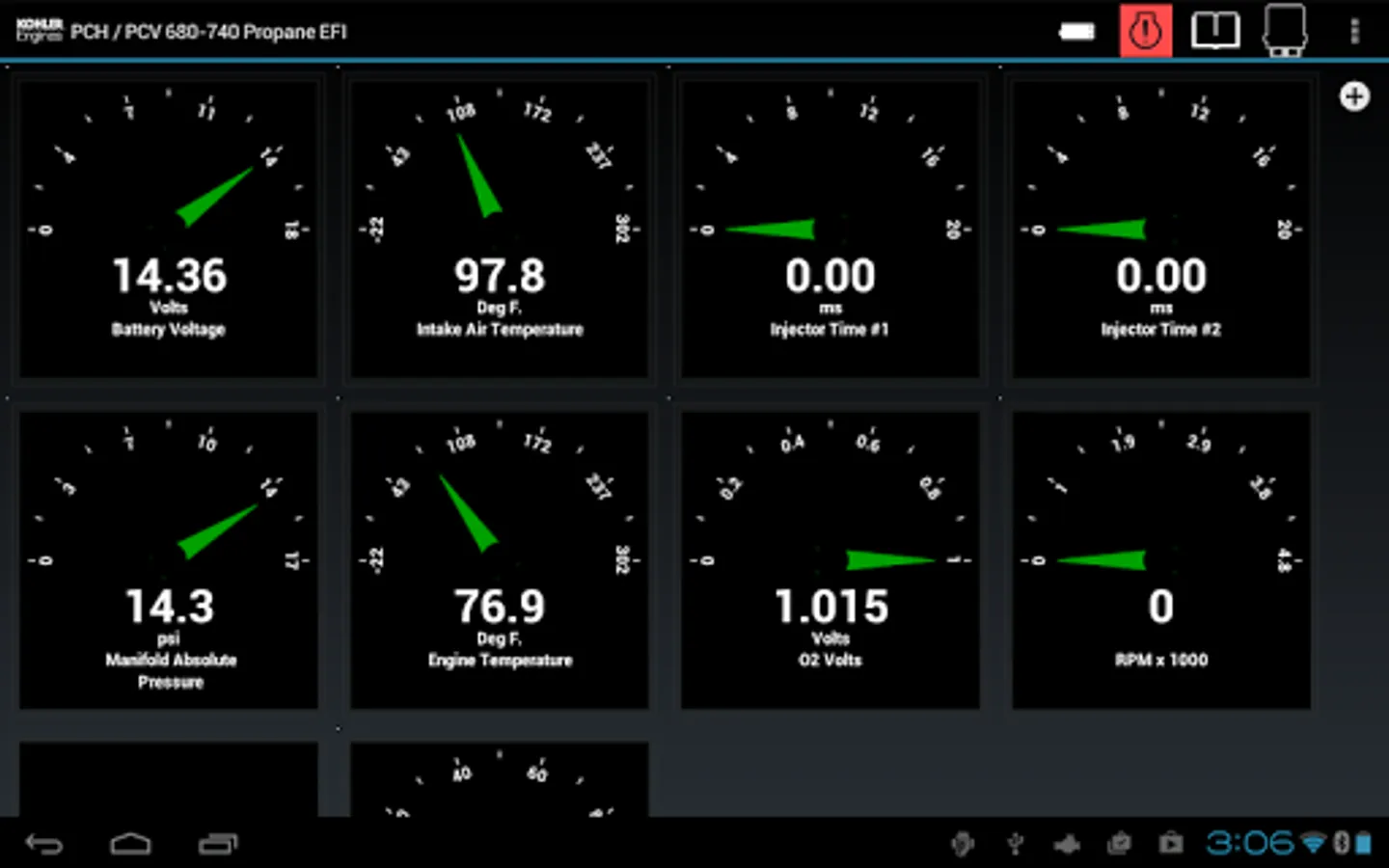Tap the 3:06 clock

tap(1250, 843)
